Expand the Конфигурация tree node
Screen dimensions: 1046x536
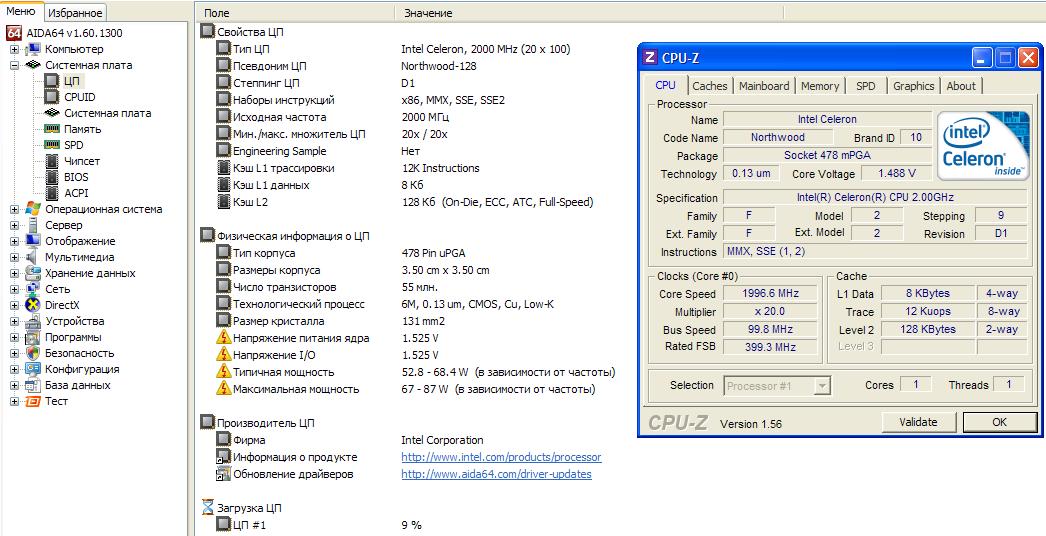(15, 369)
